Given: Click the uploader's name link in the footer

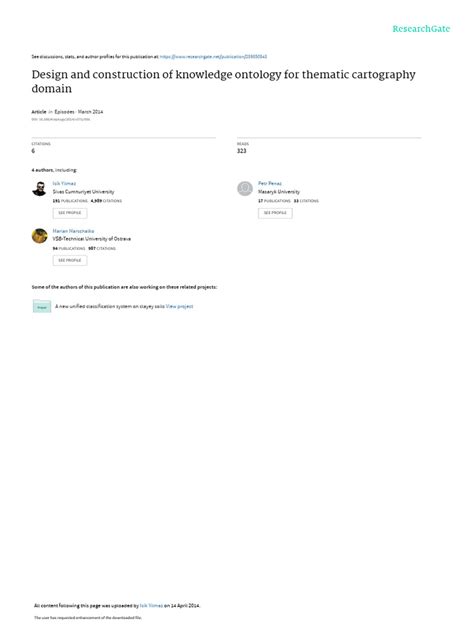Looking at the screenshot, I should (x=151, y=605).
